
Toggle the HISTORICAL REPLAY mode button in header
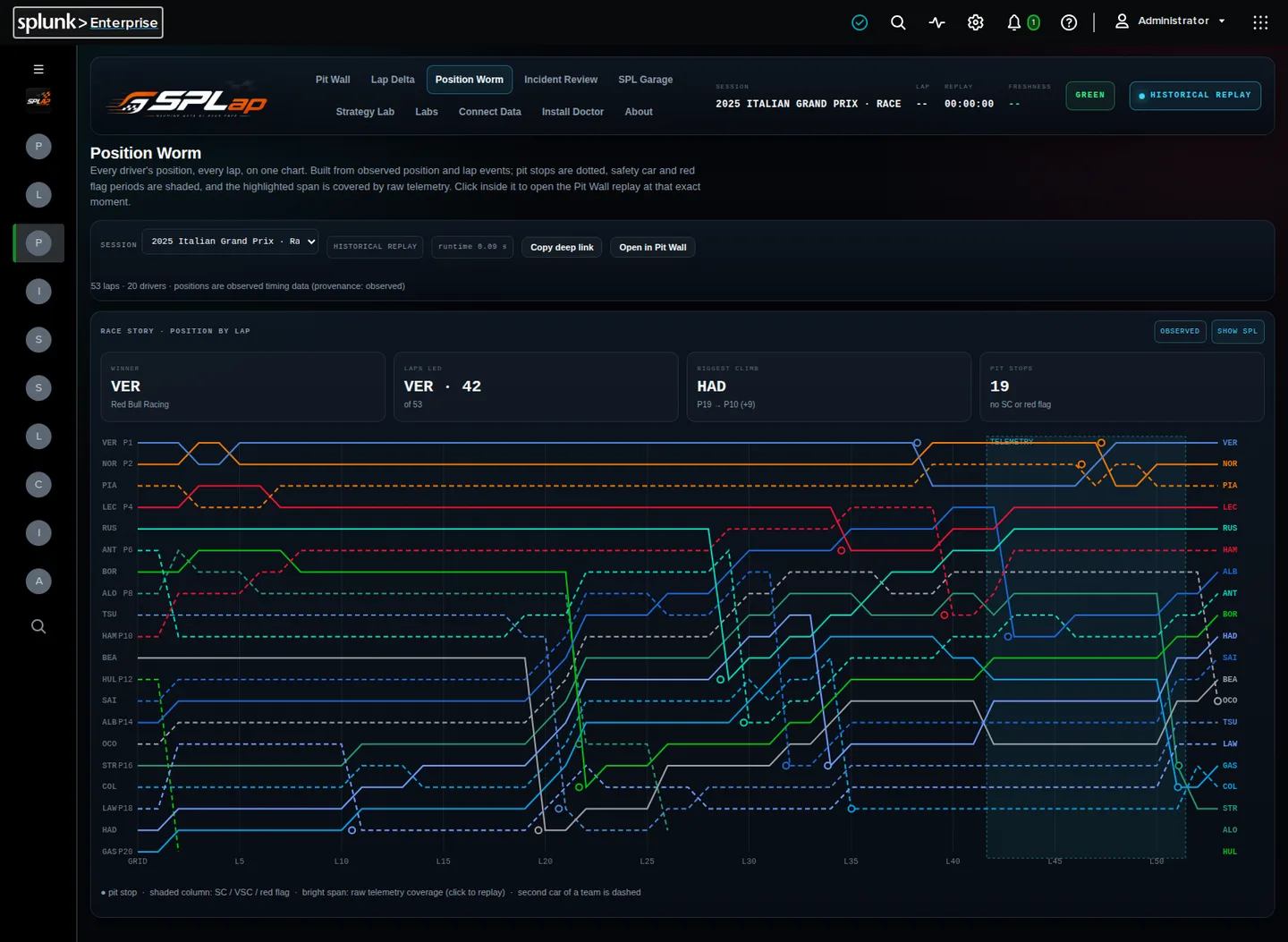tap(1195, 95)
